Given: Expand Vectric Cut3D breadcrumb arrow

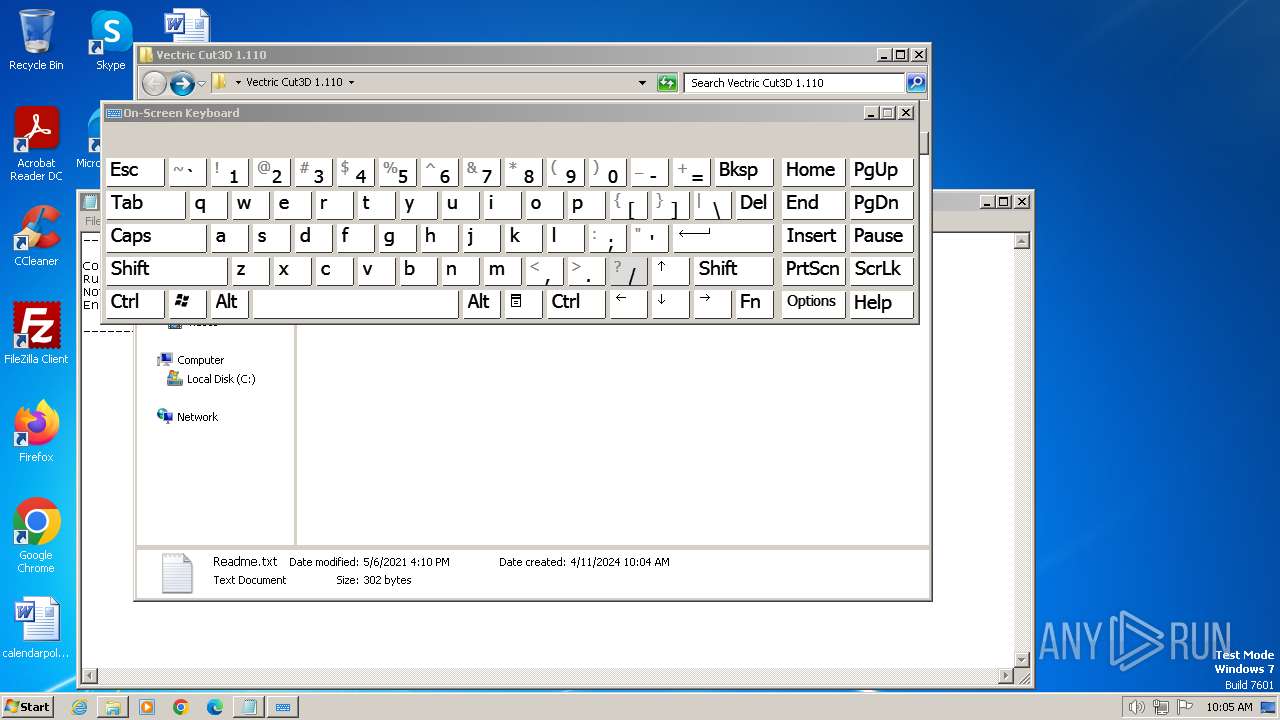Looking at the screenshot, I should tap(351, 83).
